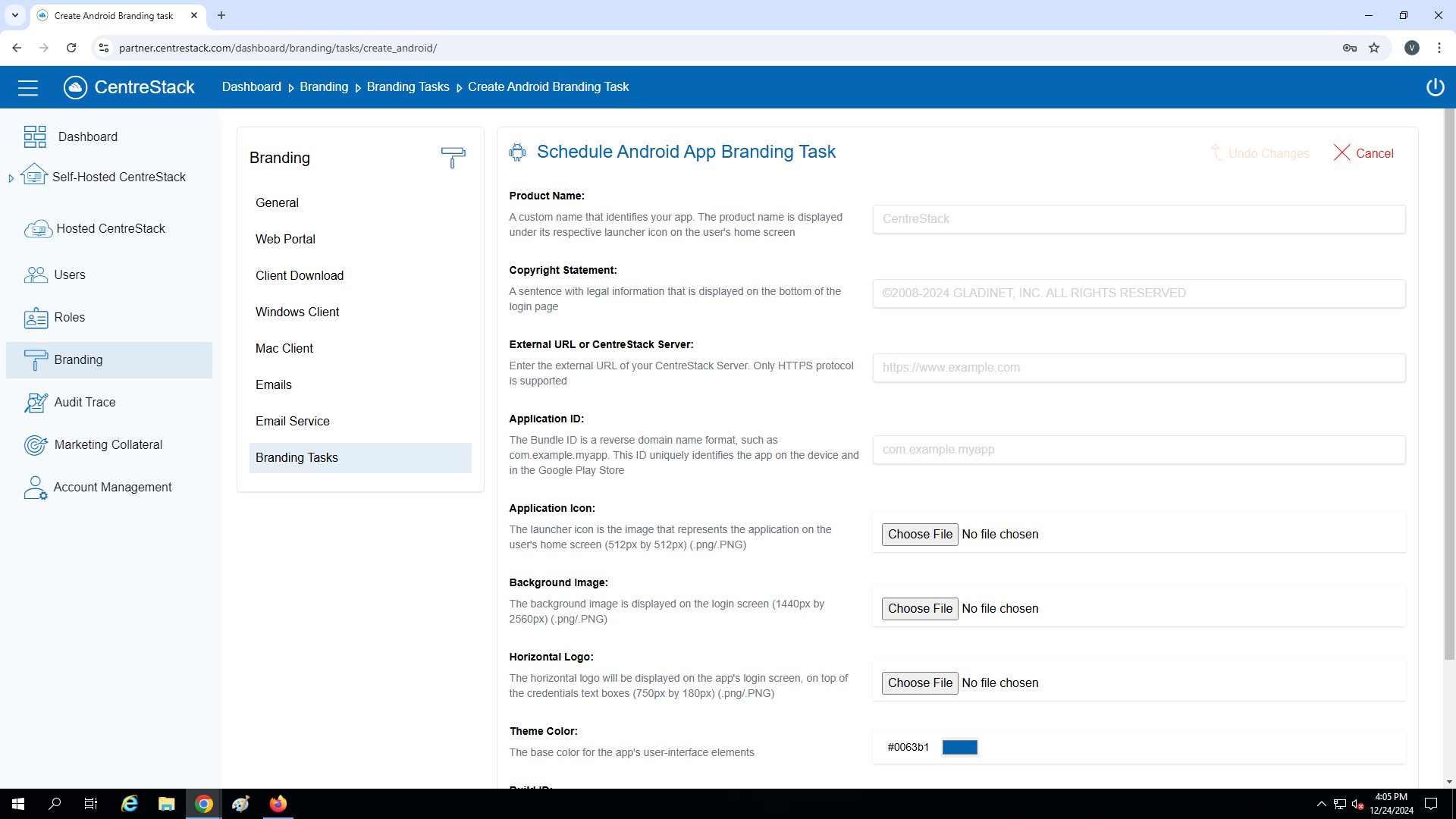Click the Account Management icon
Screen dimensions: 1456x819
[36, 488]
